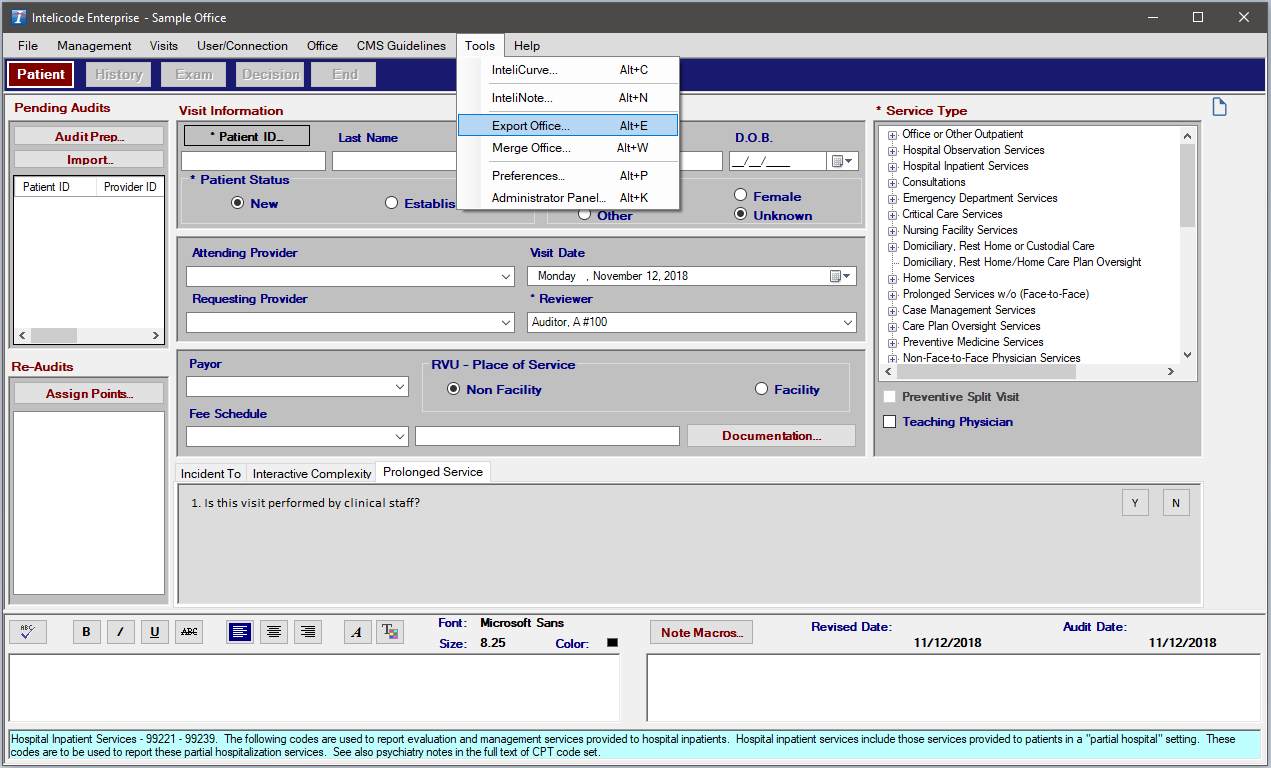Expand Critical Care Services node
Image resolution: width=1271 pixels, height=768 pixels.
pyautogui.click(x=892, y=215)
